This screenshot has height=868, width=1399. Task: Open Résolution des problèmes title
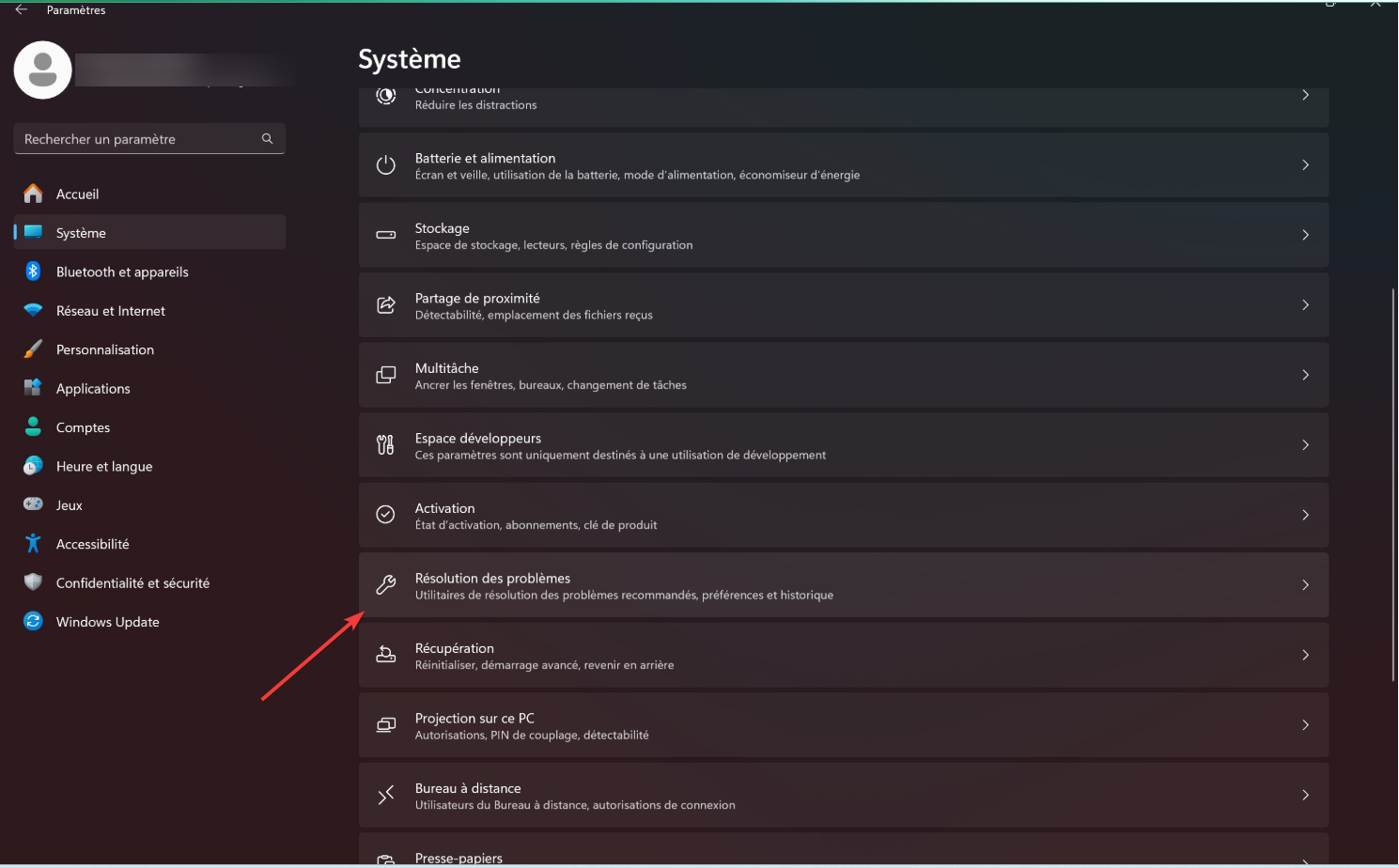pos(492,578)
